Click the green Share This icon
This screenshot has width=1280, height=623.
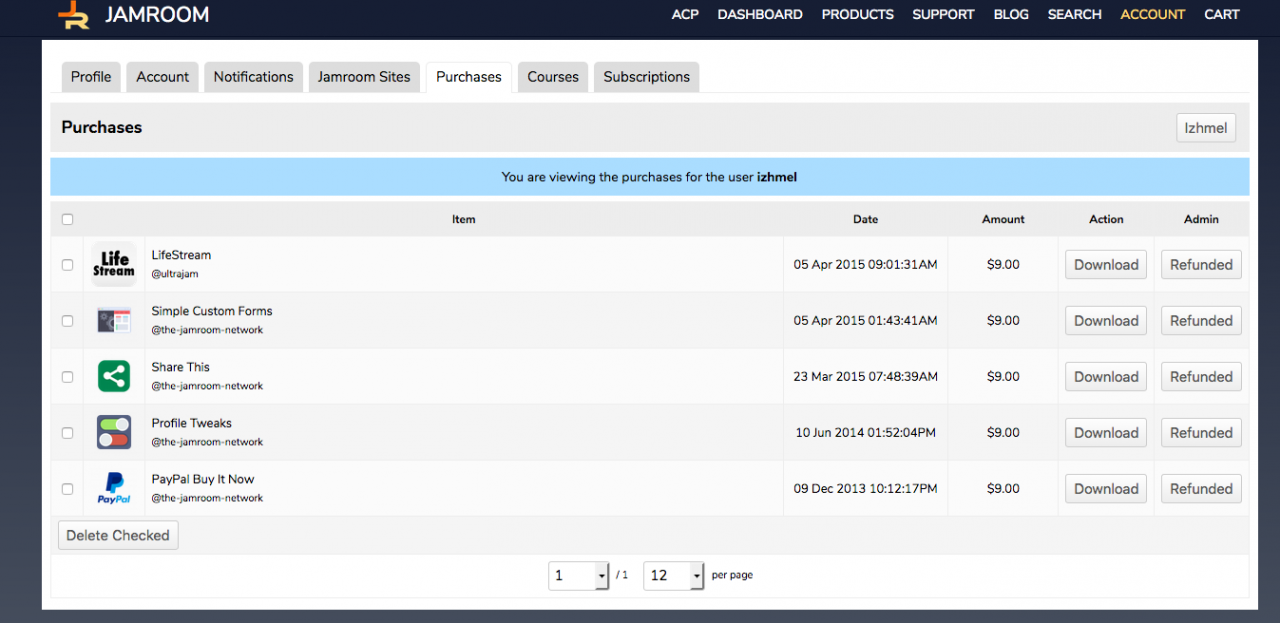(114, 377)
